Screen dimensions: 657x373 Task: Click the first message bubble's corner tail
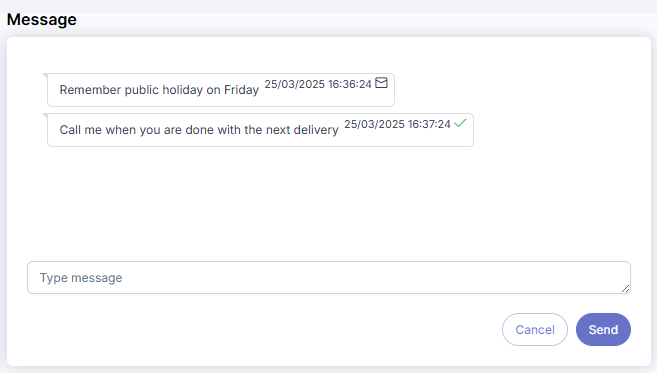pyautogui.click(x=45, y=76)
